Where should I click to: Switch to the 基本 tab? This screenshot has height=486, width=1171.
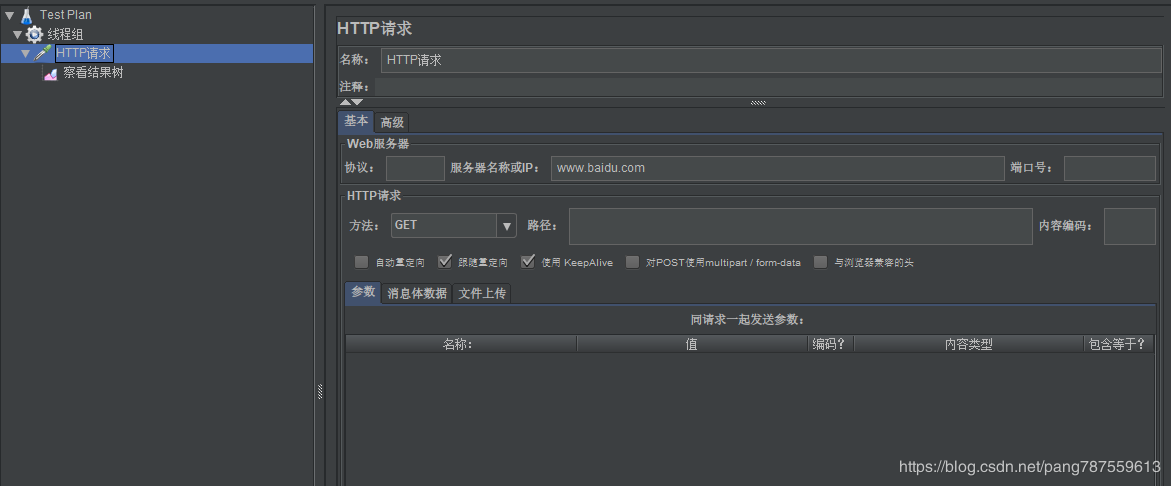[356, 122]
